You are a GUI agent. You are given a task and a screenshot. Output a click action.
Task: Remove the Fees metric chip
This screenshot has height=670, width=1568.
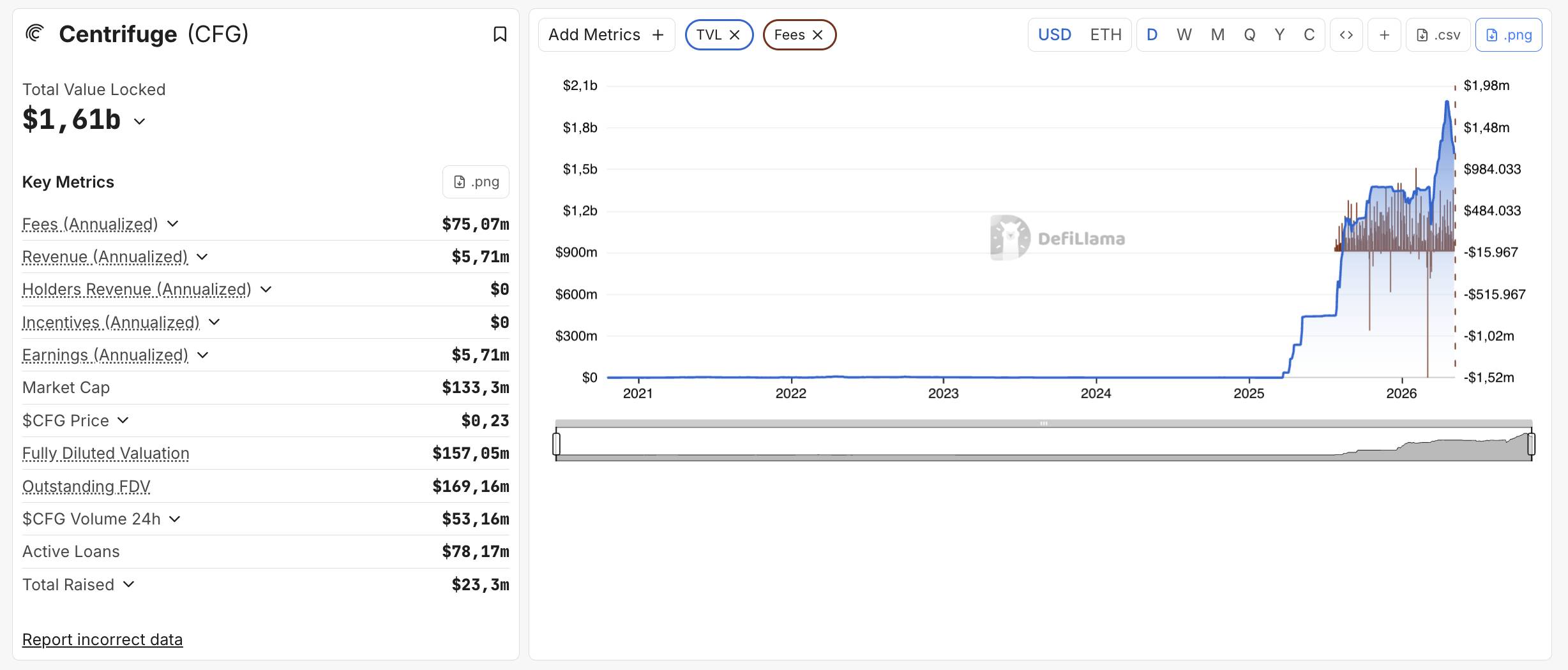coord(817,34)
